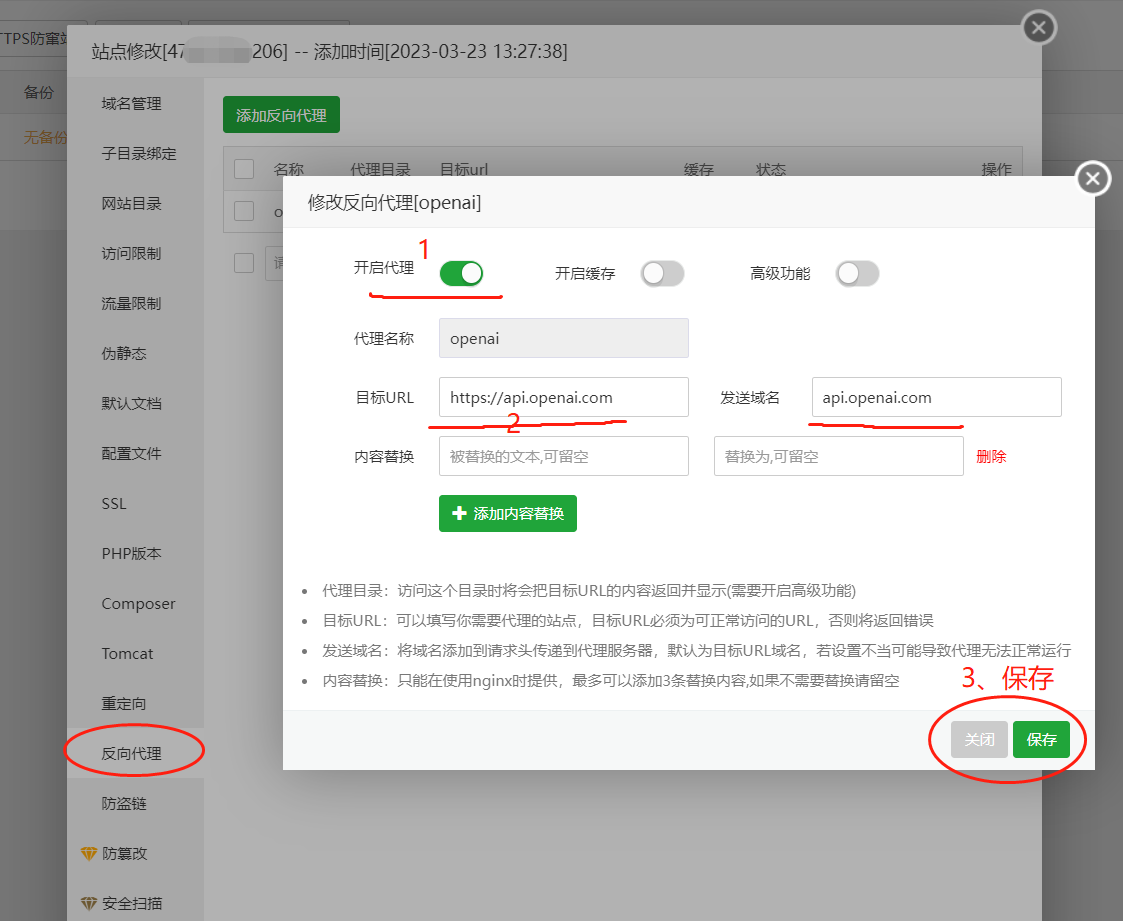Select 伪静态 in the sidebar
Image resolution: width=1123 pixels, height=921 pixels.
(124, 353)
